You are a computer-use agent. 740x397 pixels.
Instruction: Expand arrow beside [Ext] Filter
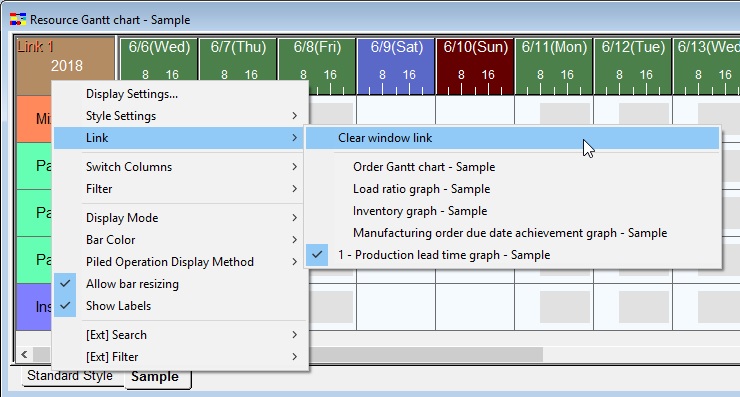(x=294, y=357)
